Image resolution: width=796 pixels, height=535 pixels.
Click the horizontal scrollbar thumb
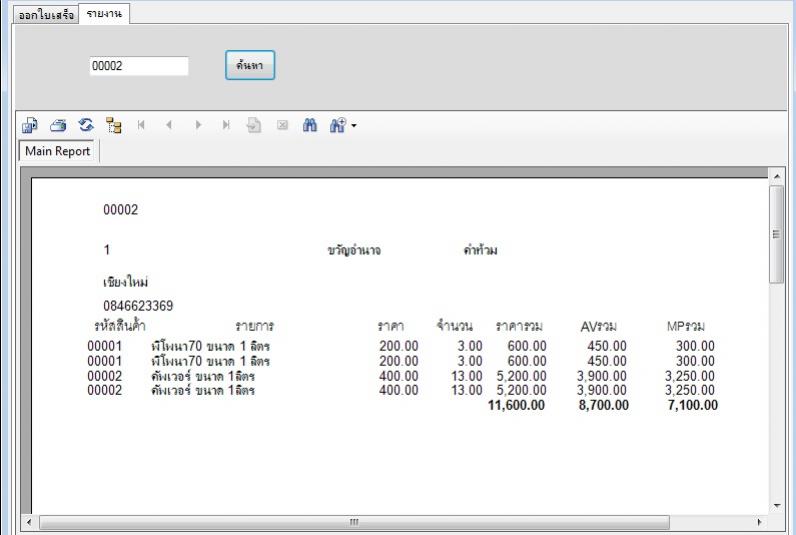[x=354, y=522]
